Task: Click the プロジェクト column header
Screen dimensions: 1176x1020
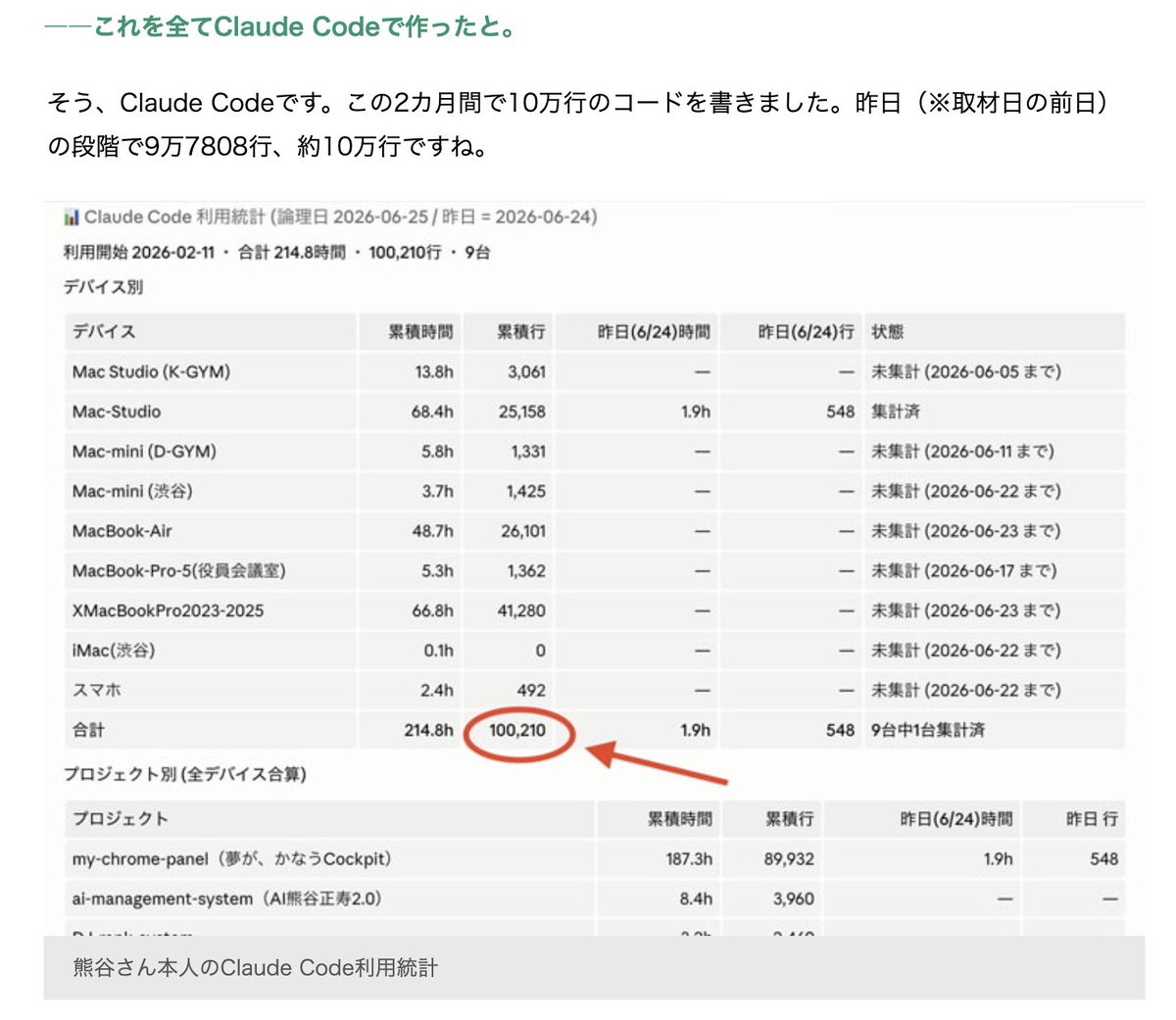Action: [x=120, y=819]
